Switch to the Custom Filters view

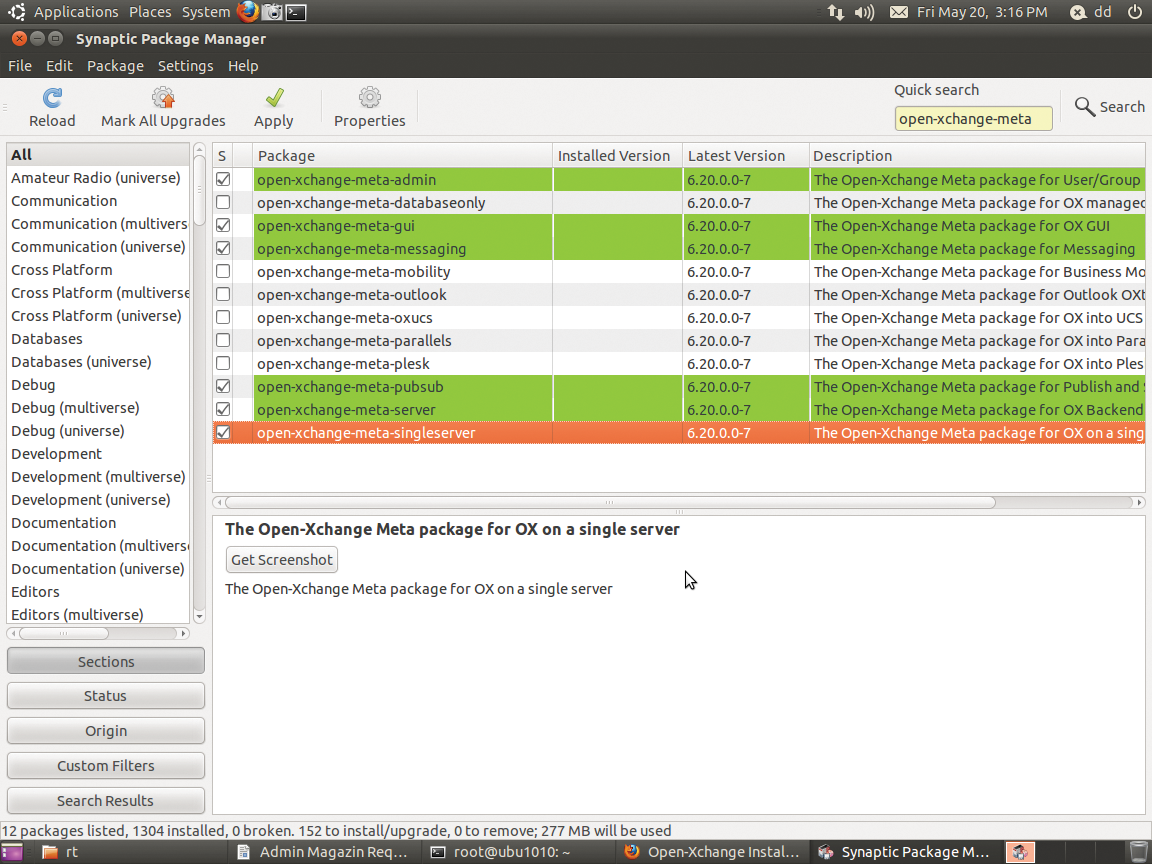pos(106,766)
